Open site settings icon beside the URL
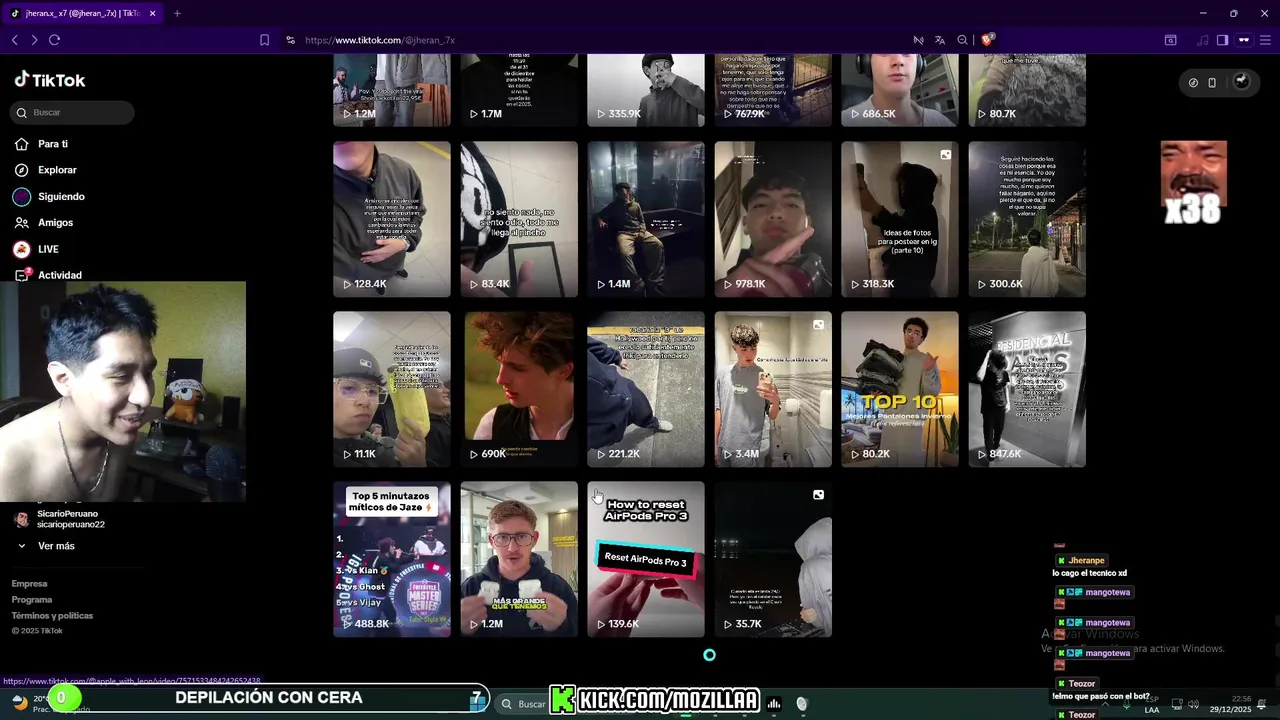 pyautogui.click(x=290, y=40)
